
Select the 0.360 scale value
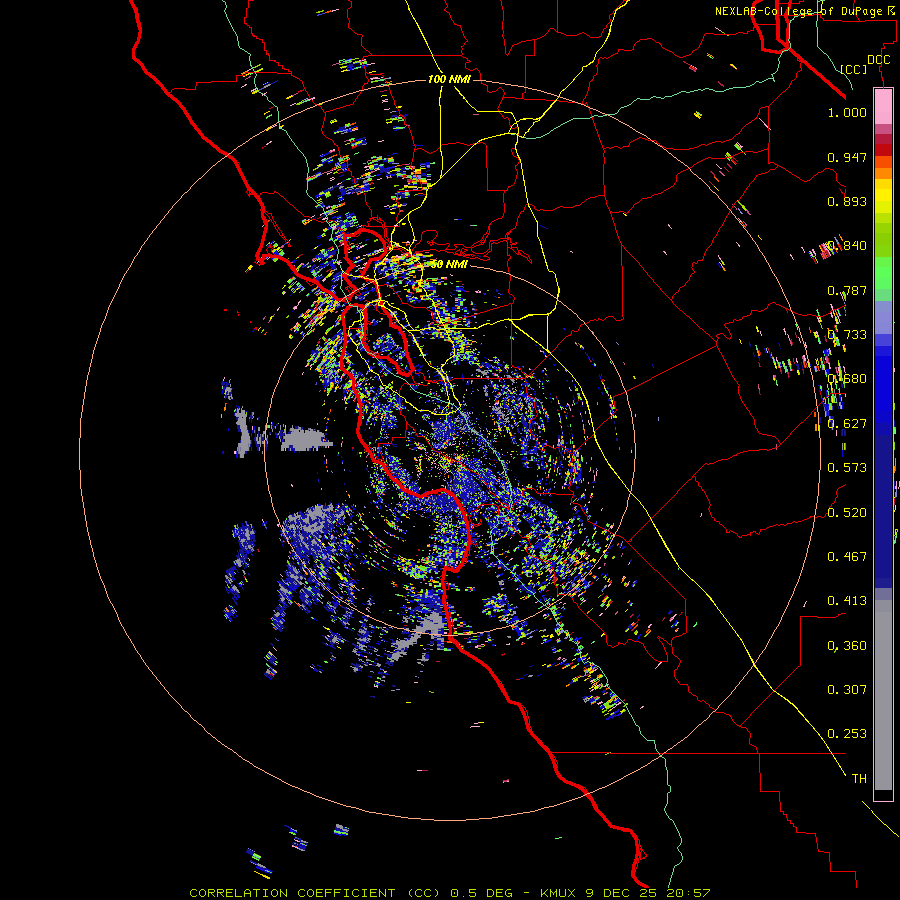click(x=847, y=646)
